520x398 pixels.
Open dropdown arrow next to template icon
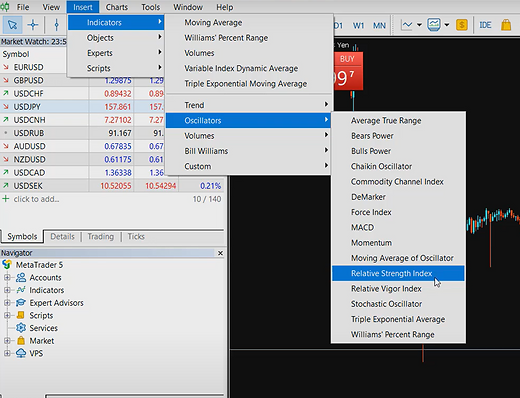447,25
